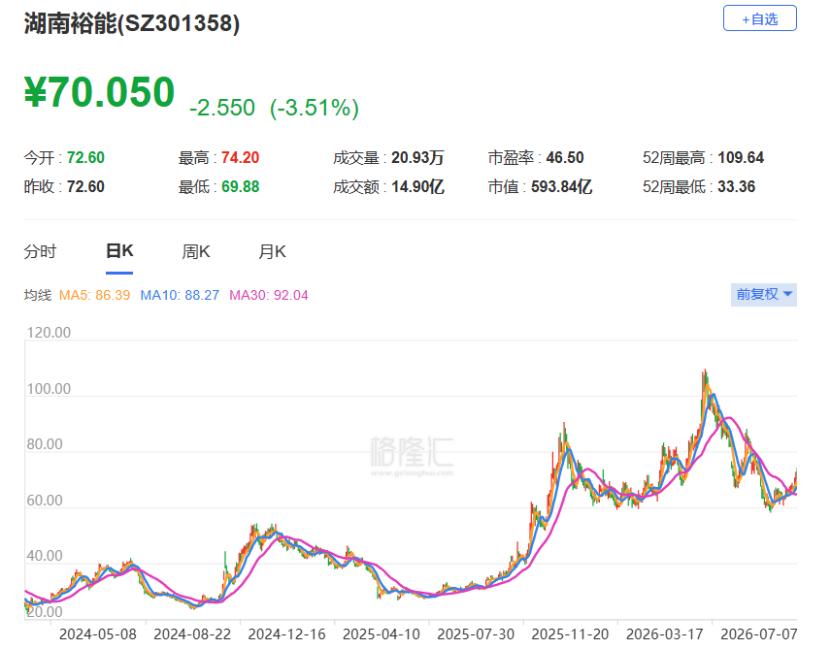
Task: Click the 2024-05-08 date axis label
Action: click(x=98, y=634)
